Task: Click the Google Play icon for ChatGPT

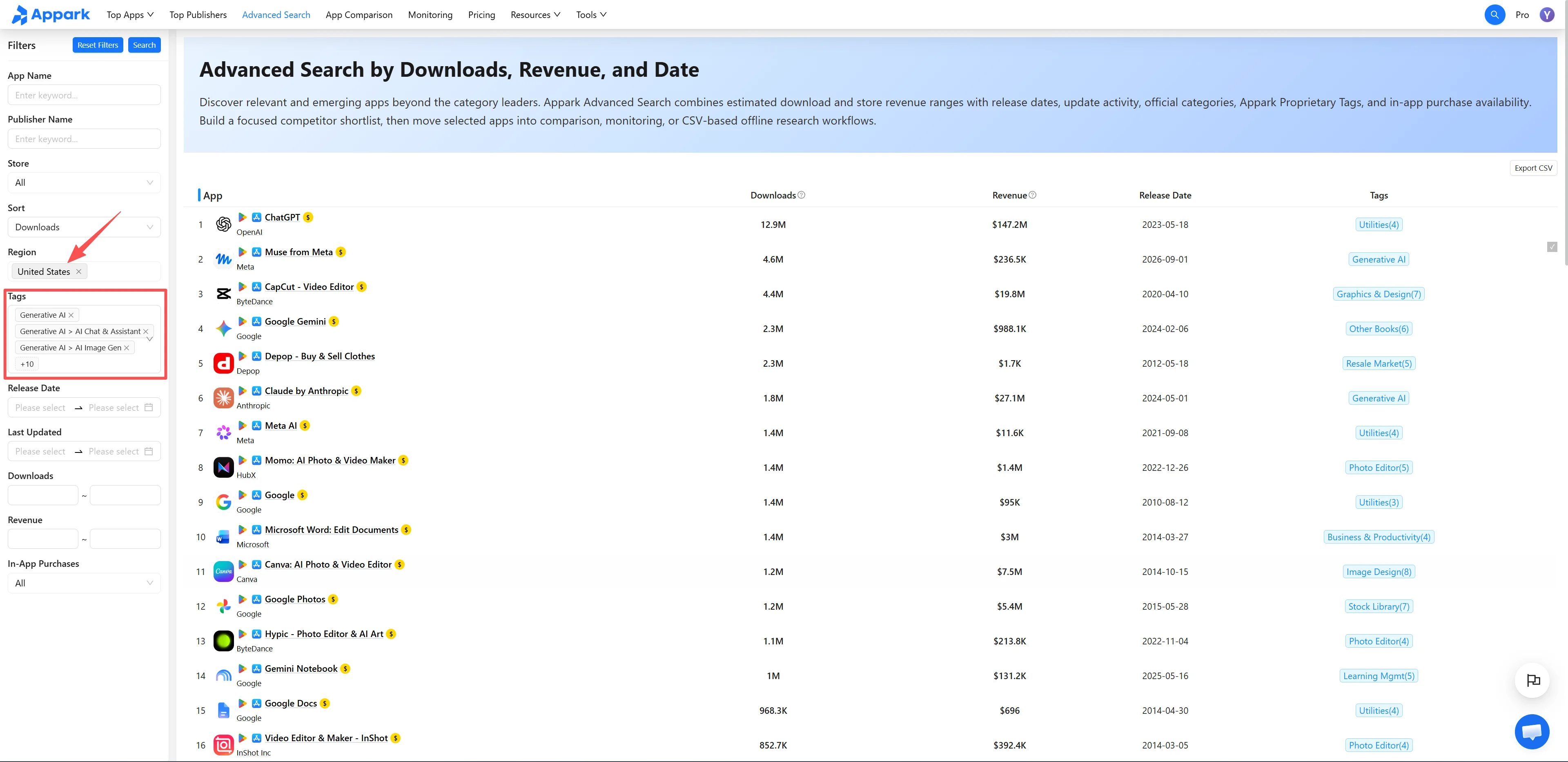Action: click(242, 217)
